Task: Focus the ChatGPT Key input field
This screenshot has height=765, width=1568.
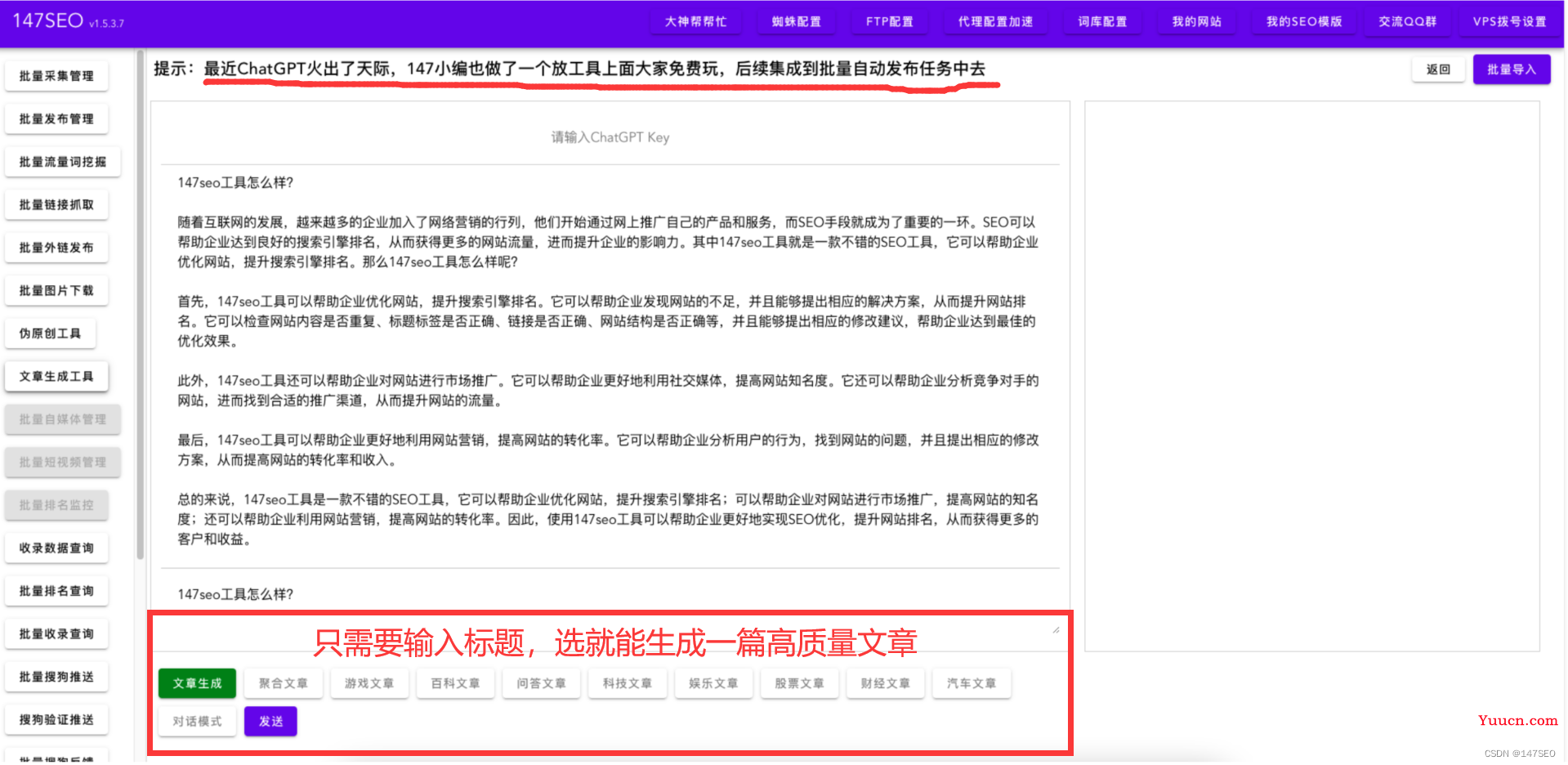Action: (x=610, y=137)
